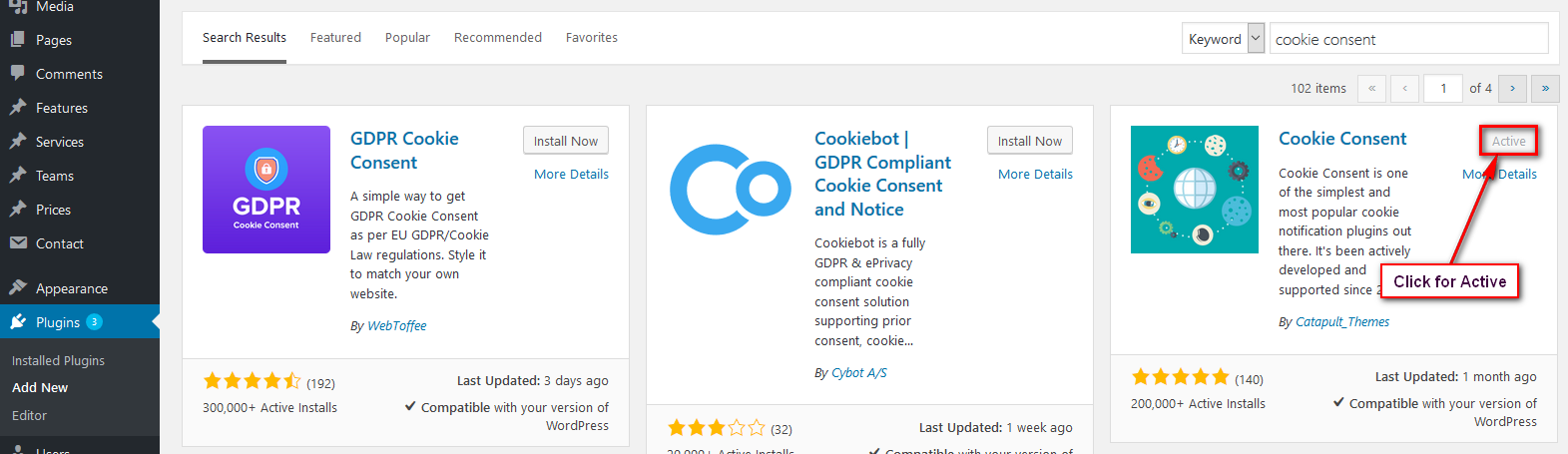
Task: Select the Add New submenu item
Action: coord(40,388)
